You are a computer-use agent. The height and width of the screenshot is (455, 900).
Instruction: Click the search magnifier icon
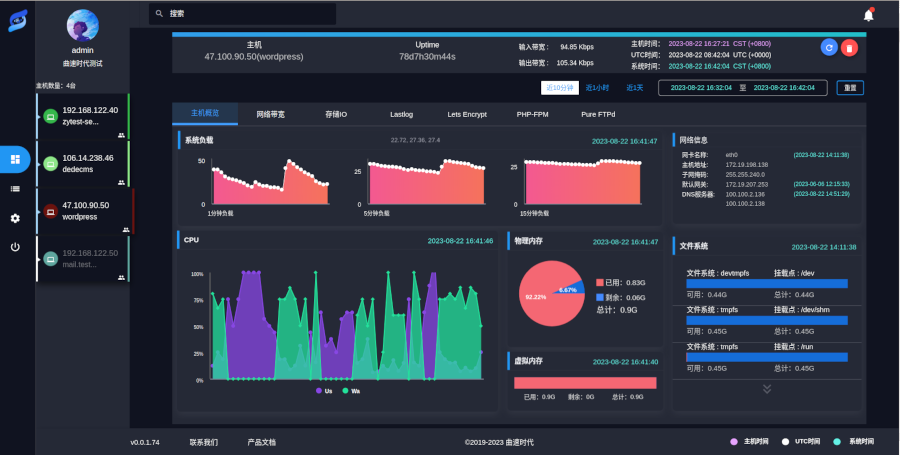160,13
